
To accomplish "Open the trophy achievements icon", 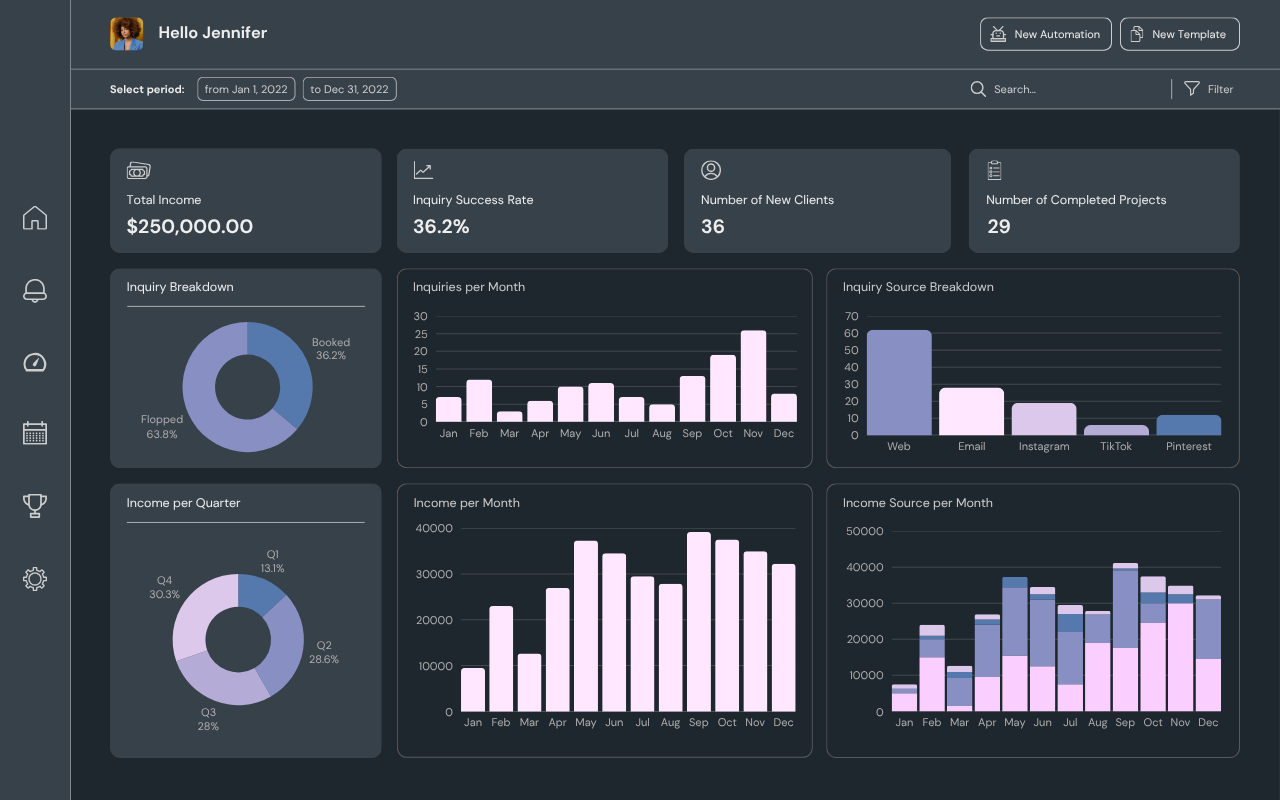I will pyautogui.click(x=35, y=506).
